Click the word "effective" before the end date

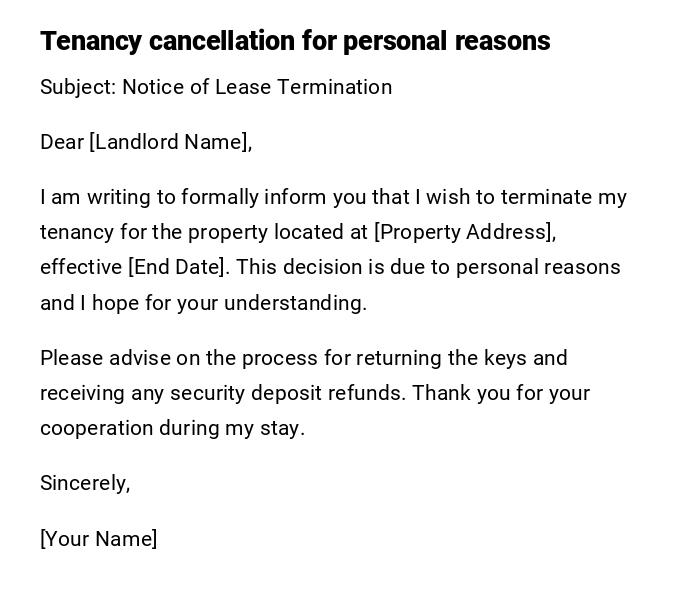point(81,267)
